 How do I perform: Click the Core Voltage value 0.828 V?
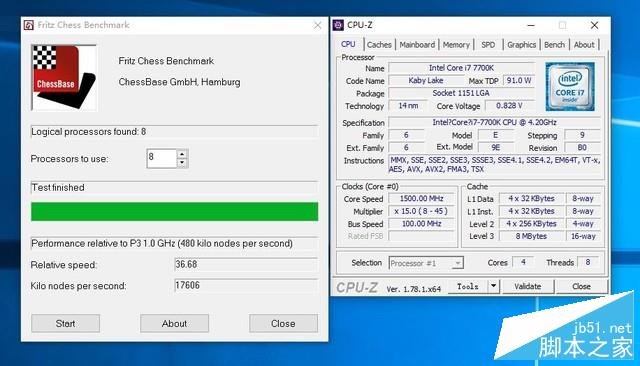pos(509,106)
